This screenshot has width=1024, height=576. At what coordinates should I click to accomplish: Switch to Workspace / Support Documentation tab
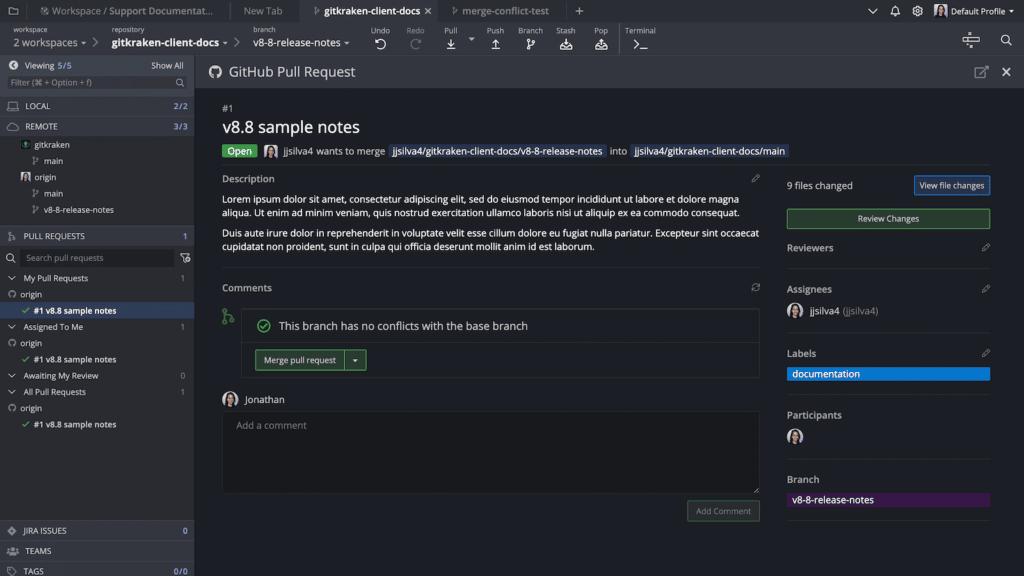127,11
